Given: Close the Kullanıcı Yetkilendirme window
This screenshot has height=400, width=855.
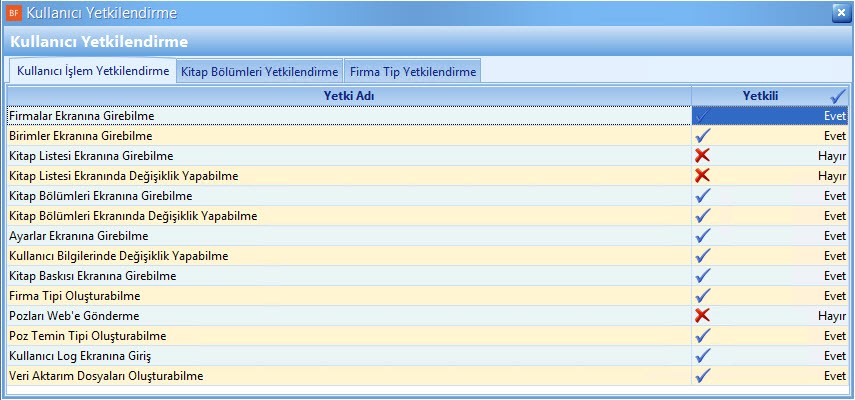Looking at the screenshot, I should (x=840, y=13).
